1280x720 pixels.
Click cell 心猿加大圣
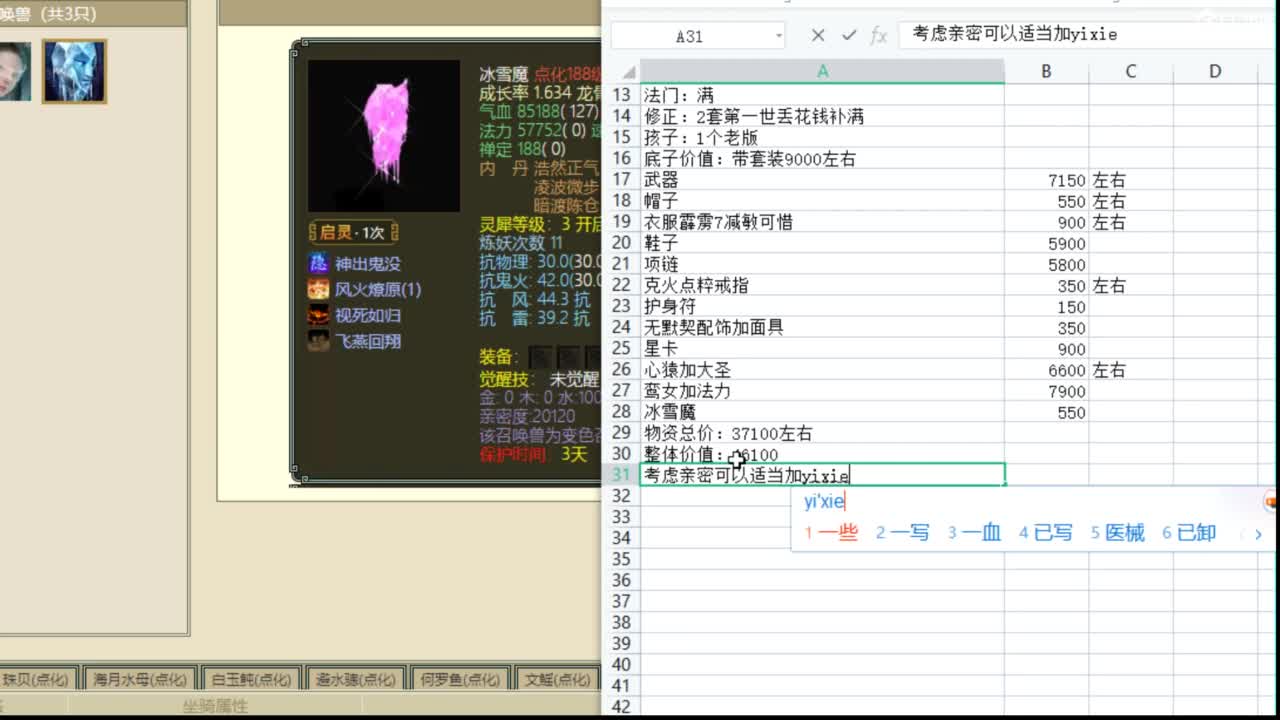click(822, 370)
